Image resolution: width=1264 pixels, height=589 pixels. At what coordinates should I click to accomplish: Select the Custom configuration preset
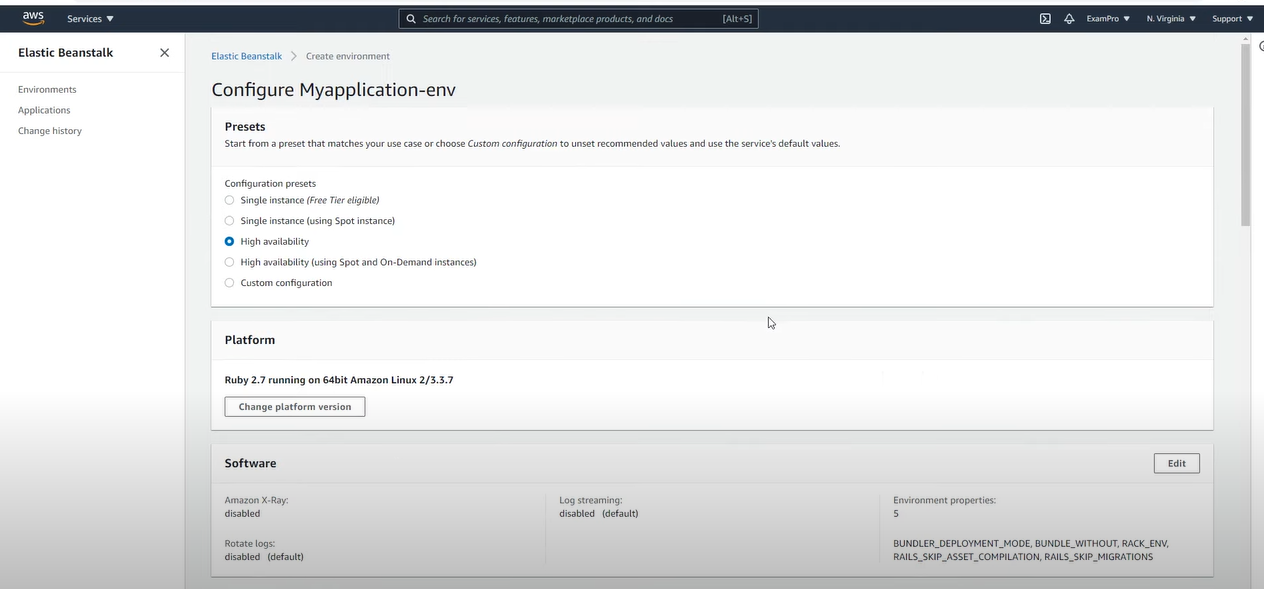click(x=229, y=283)
